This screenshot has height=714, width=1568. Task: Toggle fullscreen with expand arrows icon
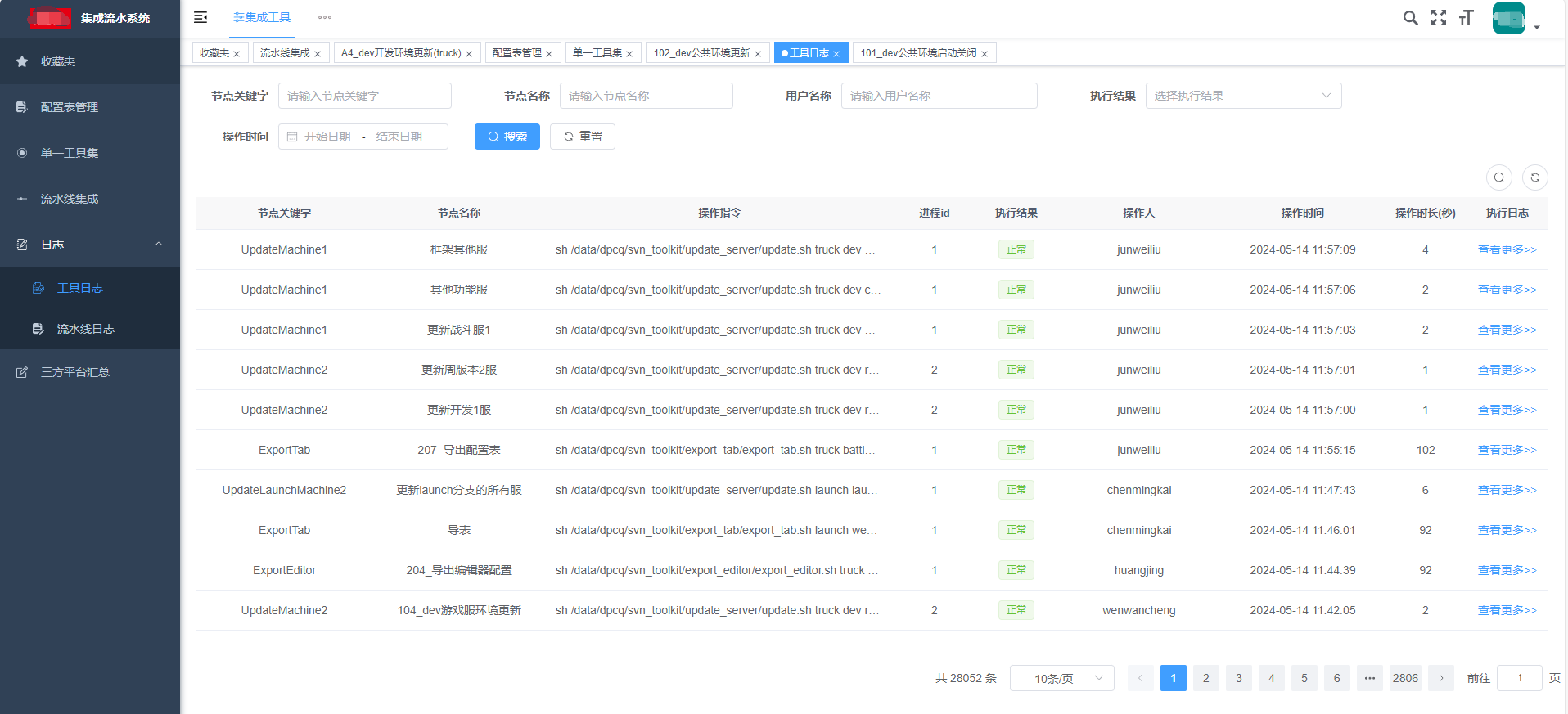click(1438, 17)
